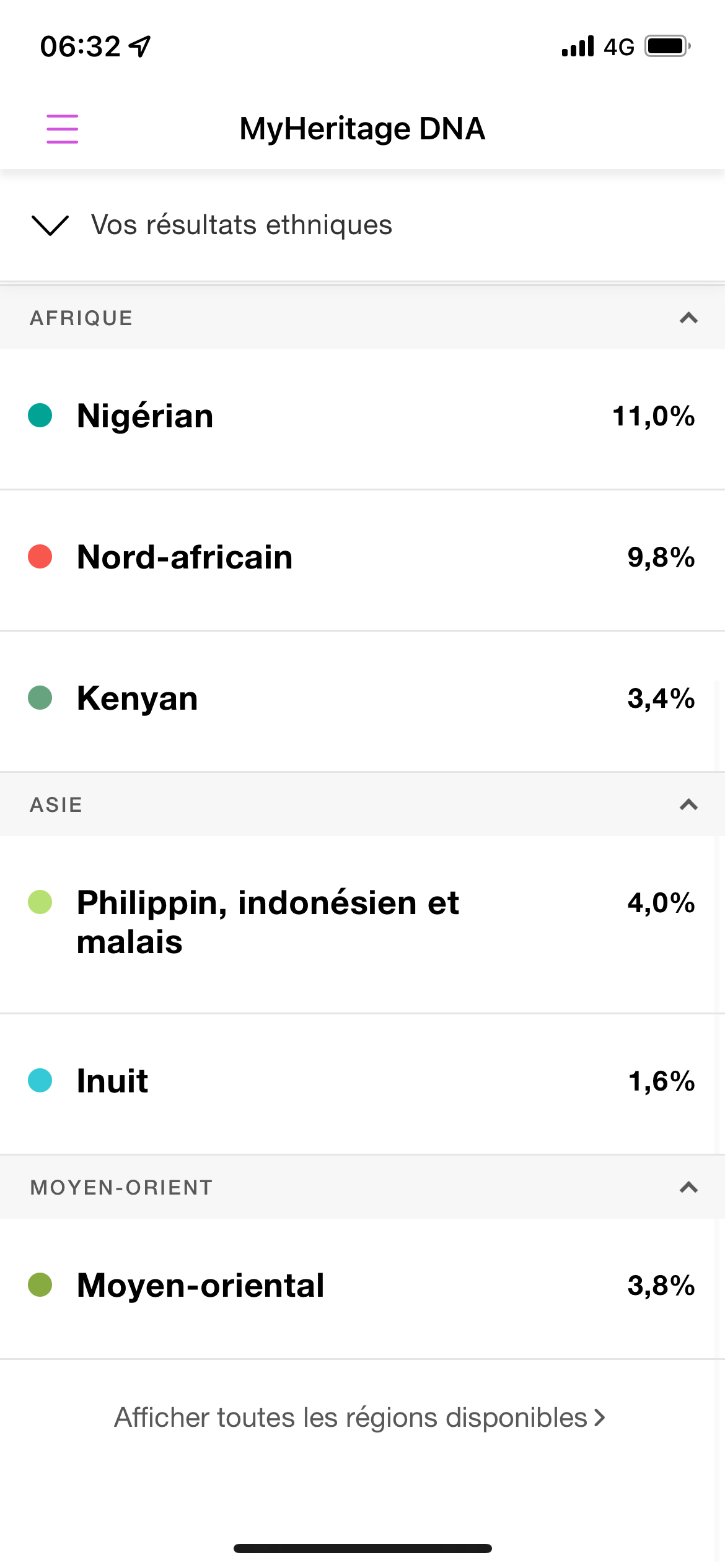The image size is (725, 1568).
Task: Open the Inuit ethnicity entry
Action: pyautogui.click(x=362, y=1084)
